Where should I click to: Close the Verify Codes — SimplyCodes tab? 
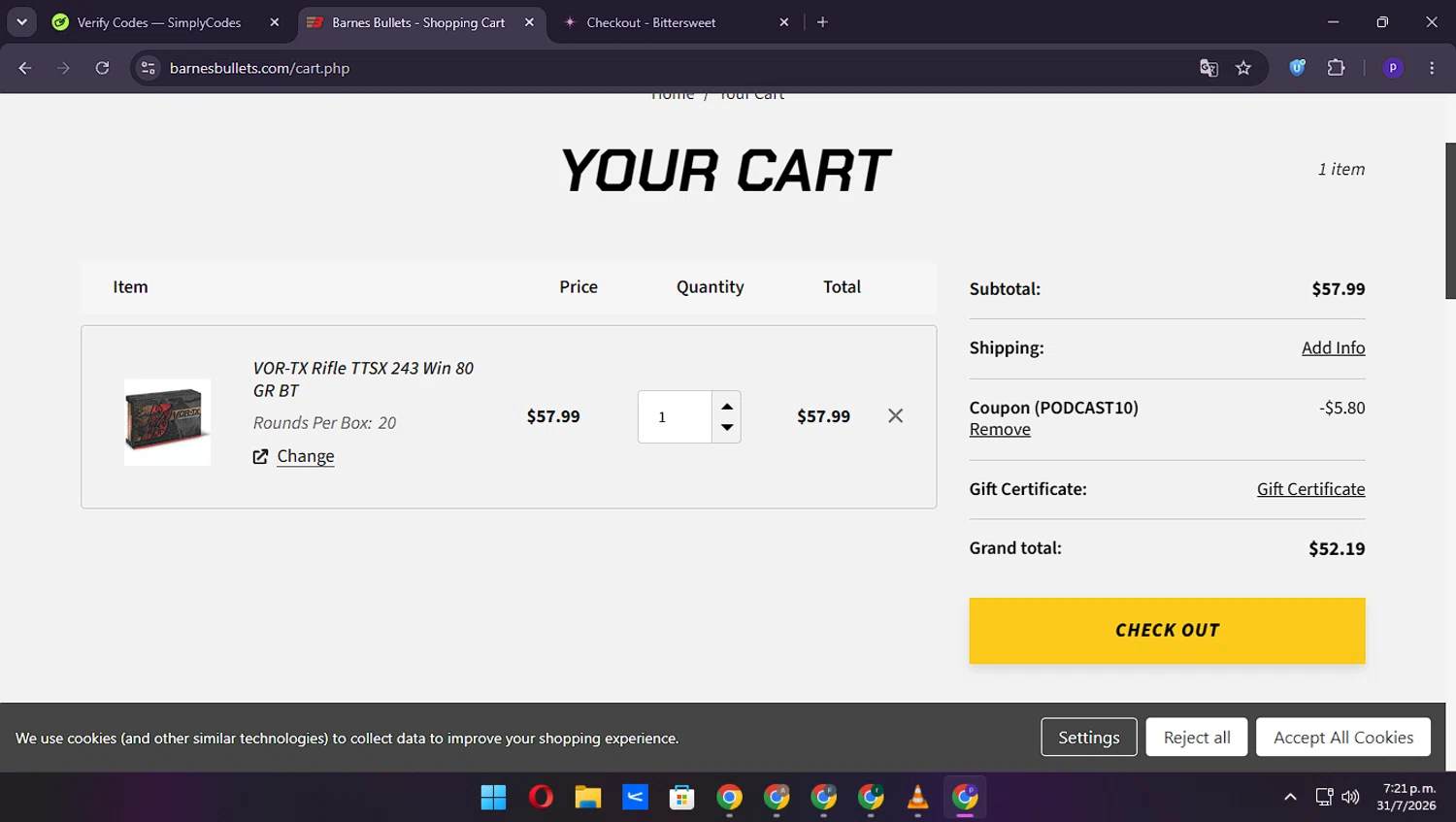(275, 22)
